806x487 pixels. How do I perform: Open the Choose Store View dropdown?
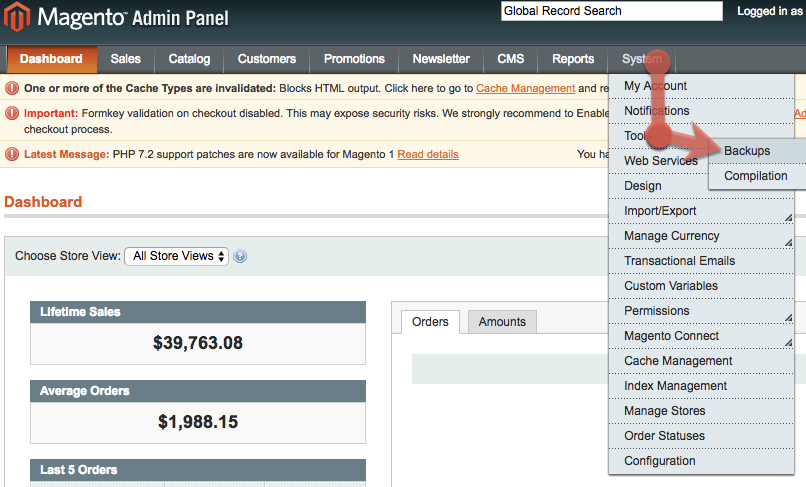(176, 256)
